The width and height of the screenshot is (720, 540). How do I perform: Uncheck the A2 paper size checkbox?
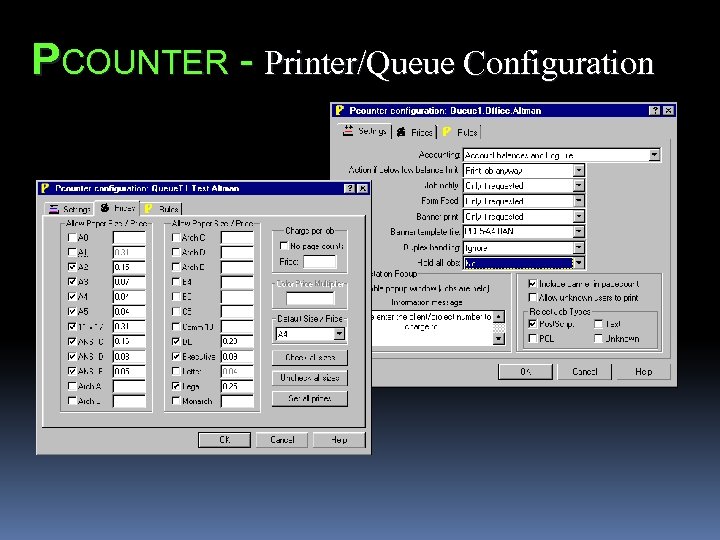tap(72, 267)
